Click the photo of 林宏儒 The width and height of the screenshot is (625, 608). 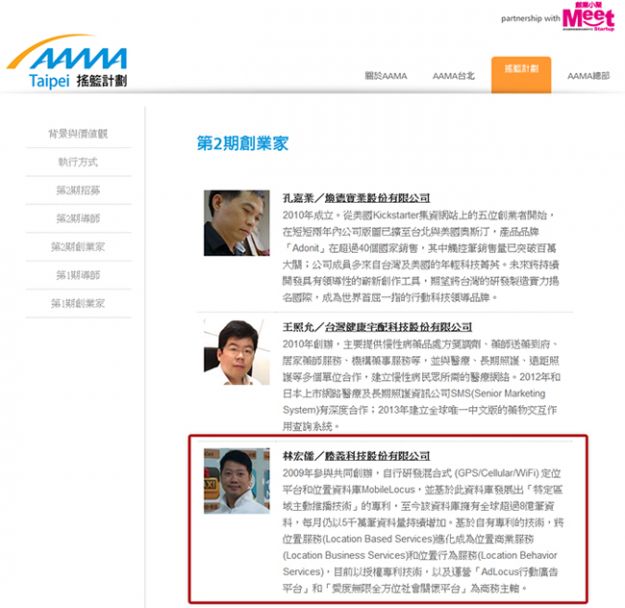(x=236, y=481)
